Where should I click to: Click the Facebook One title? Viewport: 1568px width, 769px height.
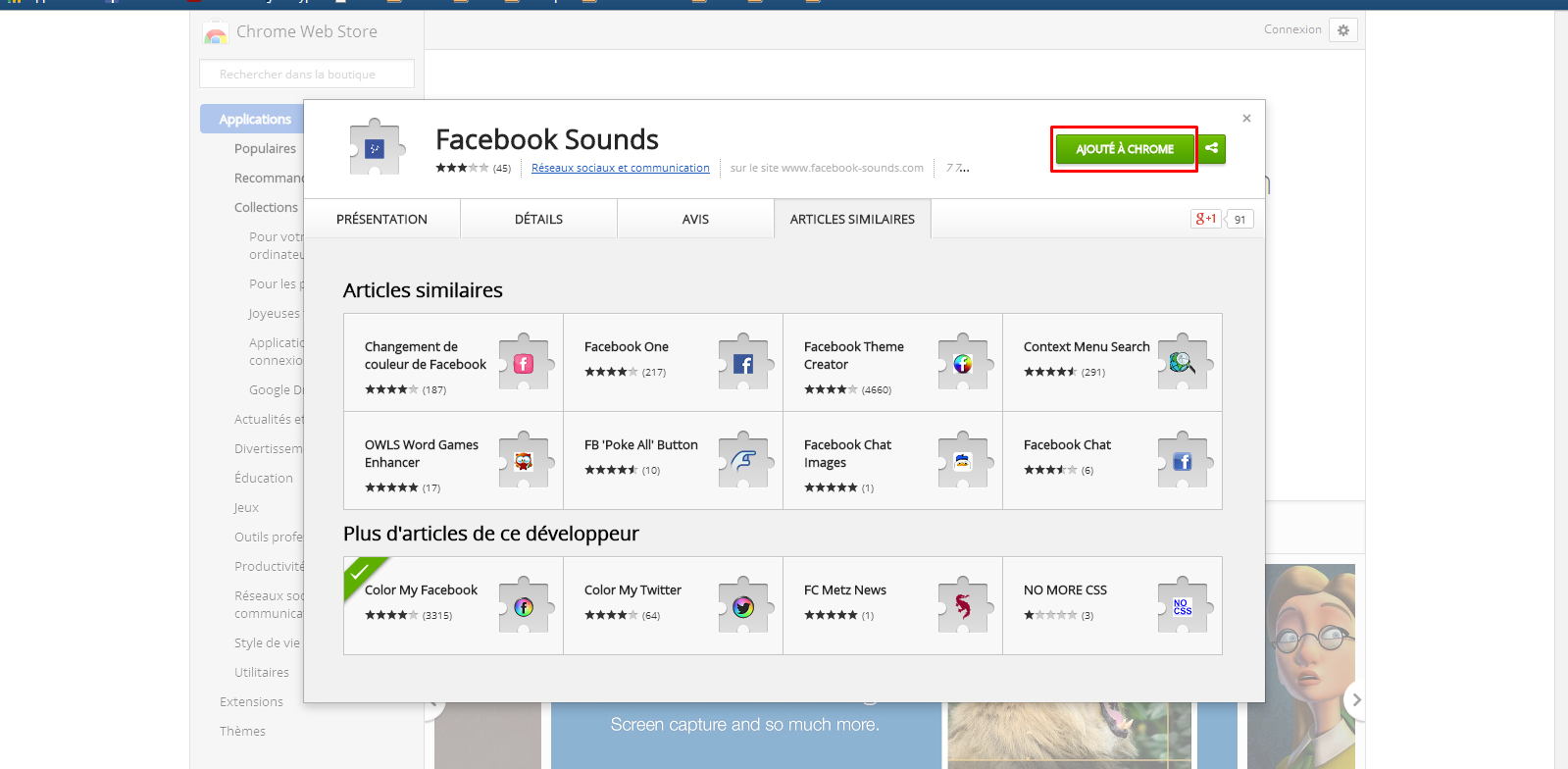(627, 346)
